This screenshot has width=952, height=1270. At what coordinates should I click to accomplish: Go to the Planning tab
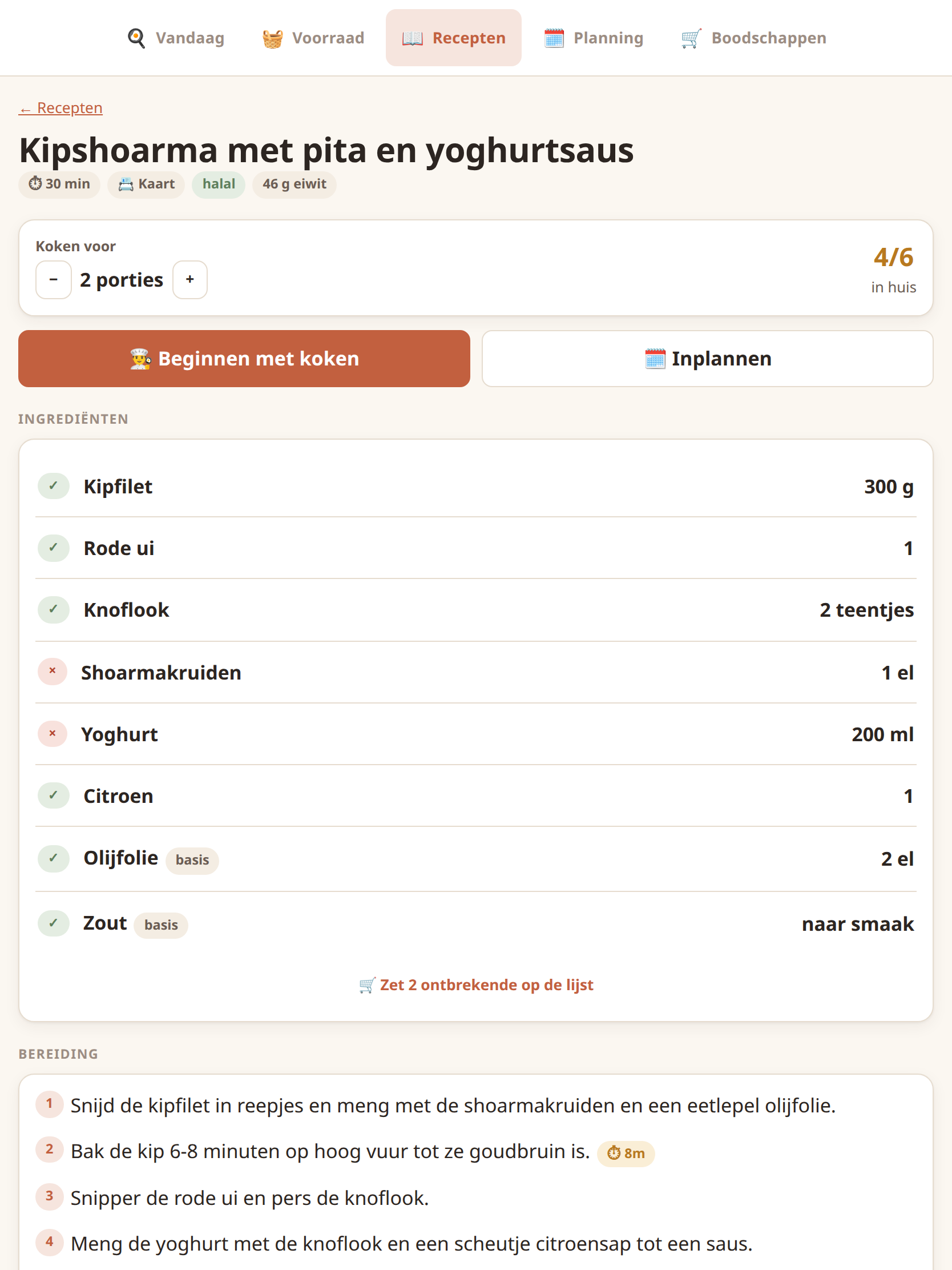(x=594, y=38)
